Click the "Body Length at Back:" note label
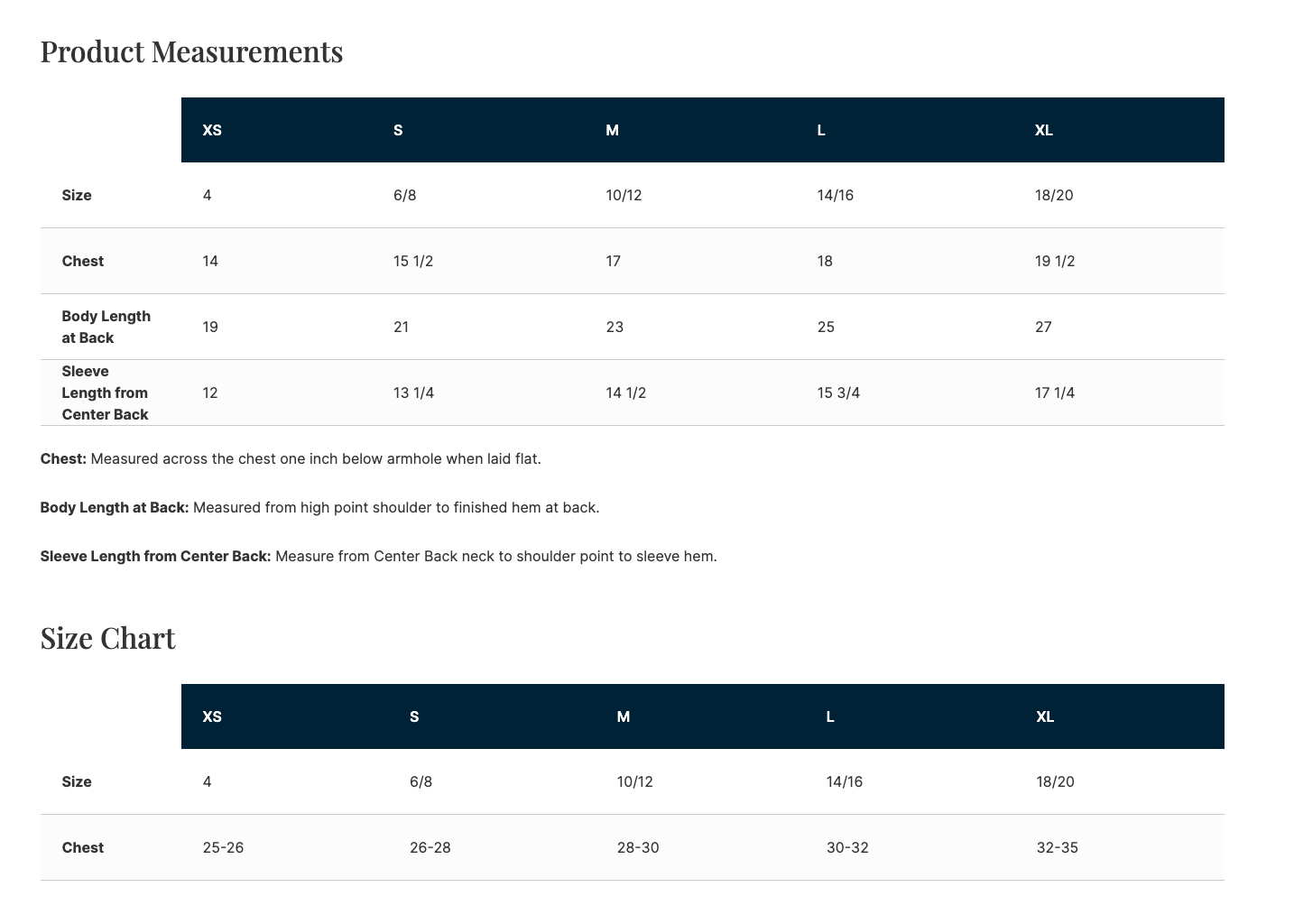 pos(115,507)
